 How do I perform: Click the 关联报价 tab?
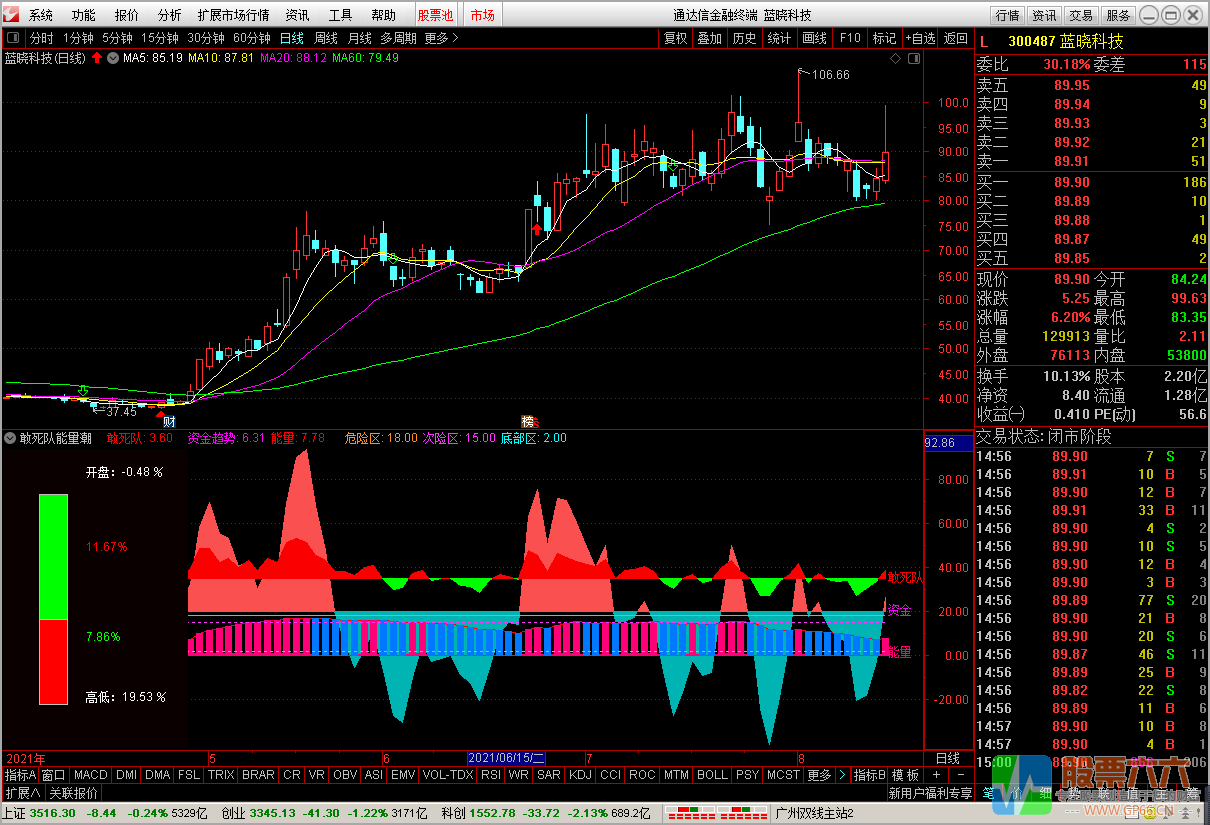click(x=73, y=793)
